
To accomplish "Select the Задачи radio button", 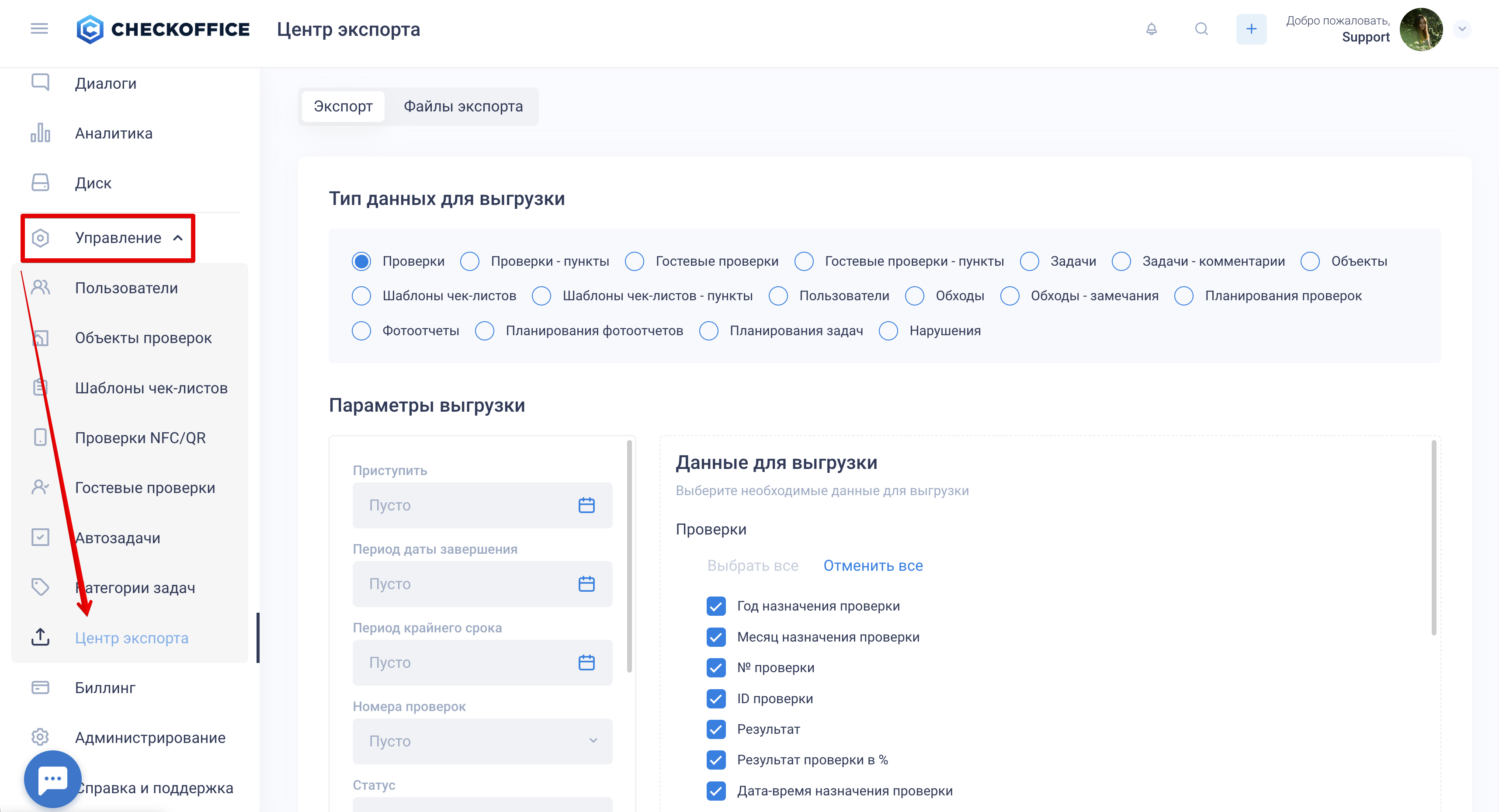I will (x=1029, y=261).
